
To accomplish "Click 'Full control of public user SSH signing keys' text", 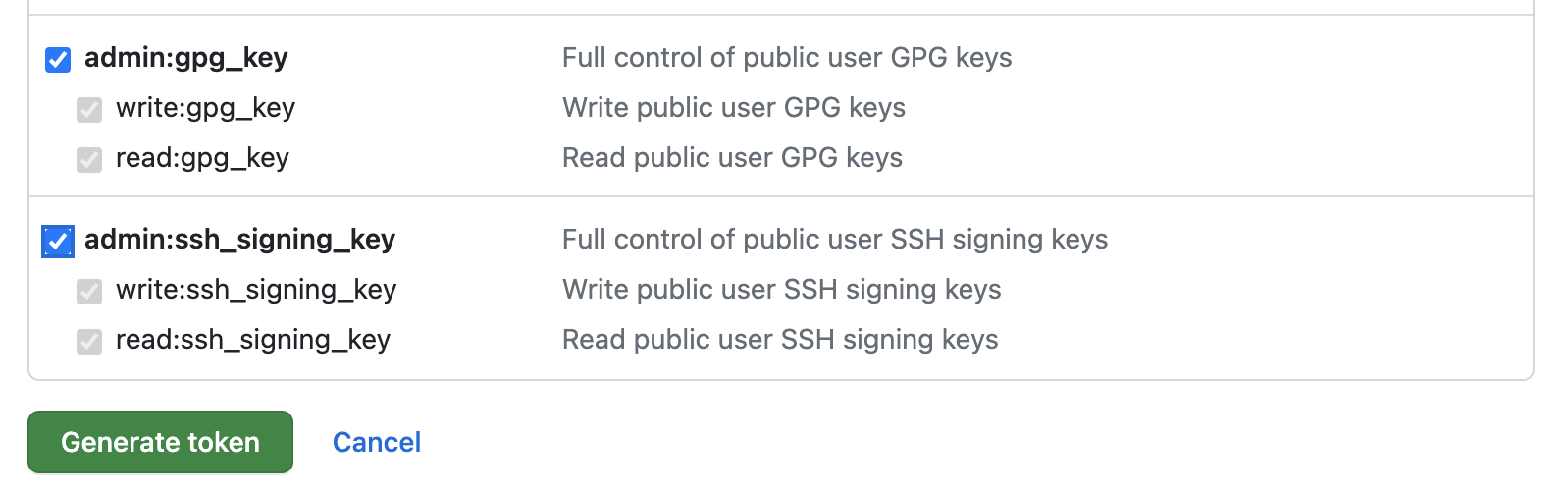I will 835,240.
